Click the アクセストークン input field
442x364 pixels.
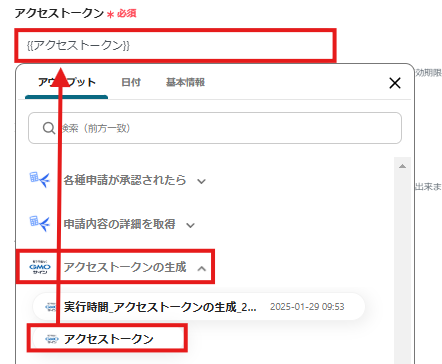tap(175, 45)
